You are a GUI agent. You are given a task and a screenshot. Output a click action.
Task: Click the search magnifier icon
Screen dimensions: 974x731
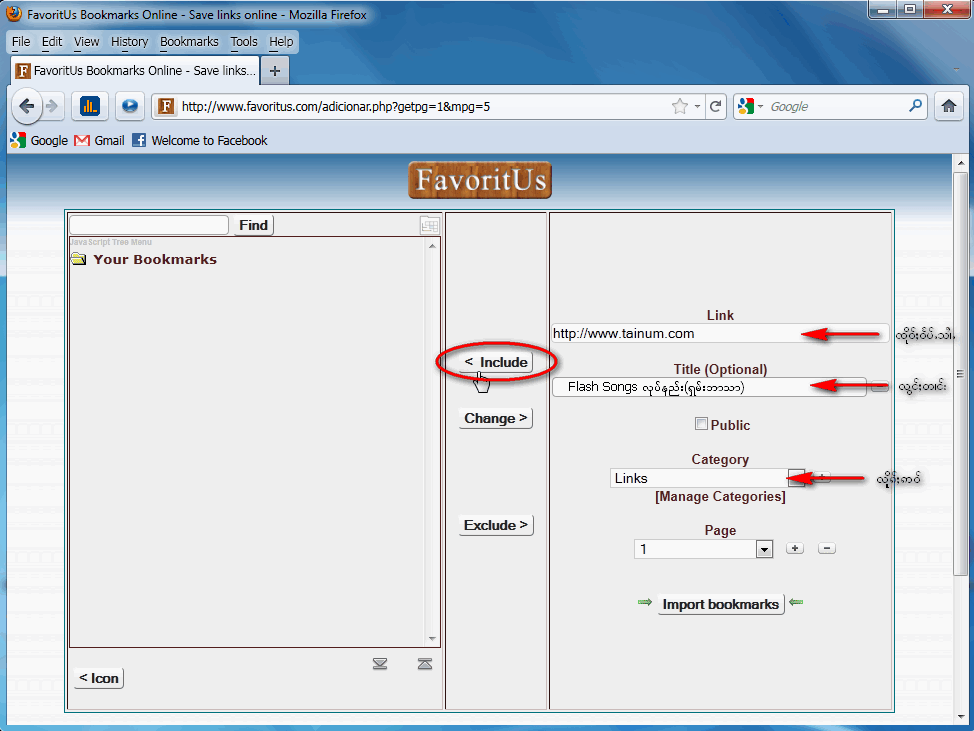pos(915,106)
